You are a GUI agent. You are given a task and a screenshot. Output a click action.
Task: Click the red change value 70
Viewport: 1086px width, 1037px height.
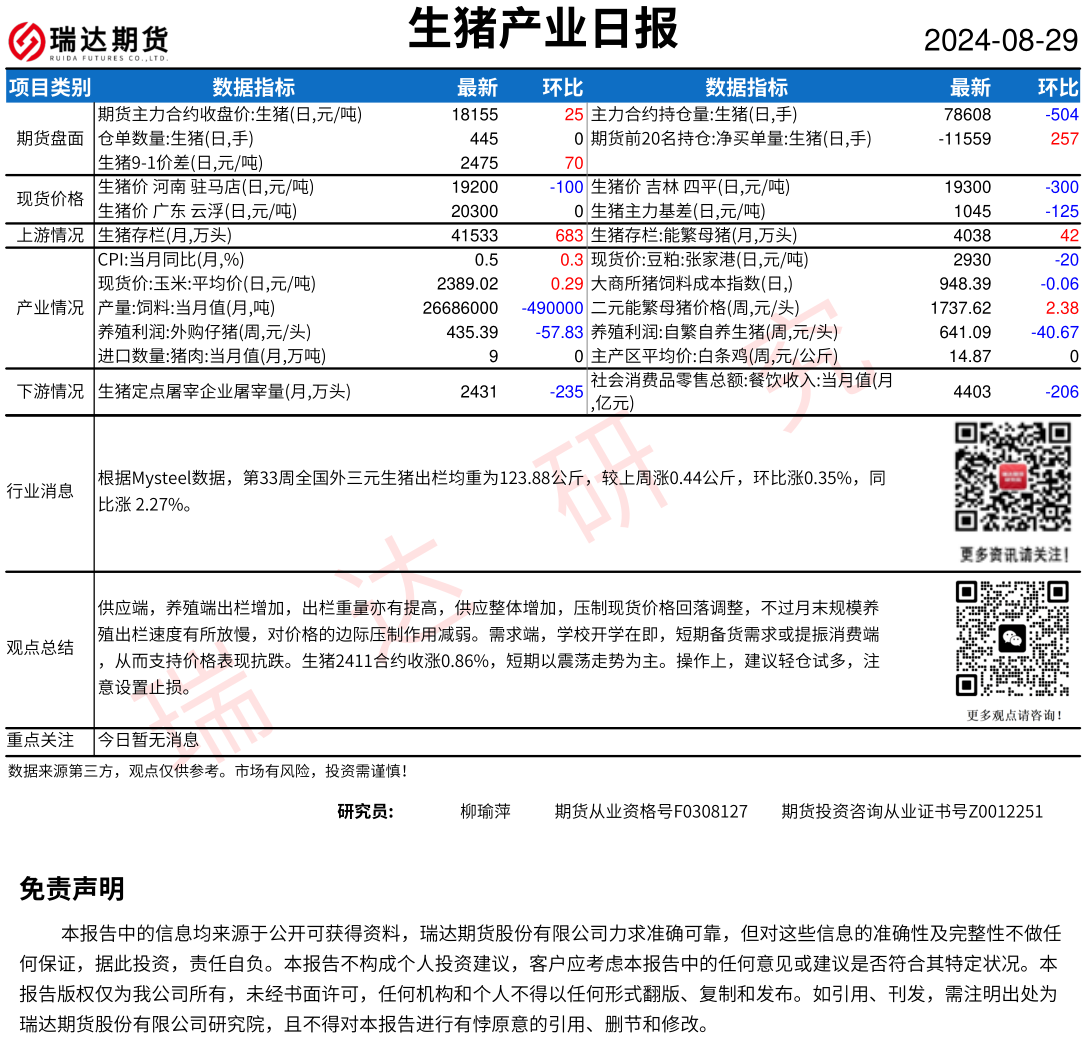point(573,163)
